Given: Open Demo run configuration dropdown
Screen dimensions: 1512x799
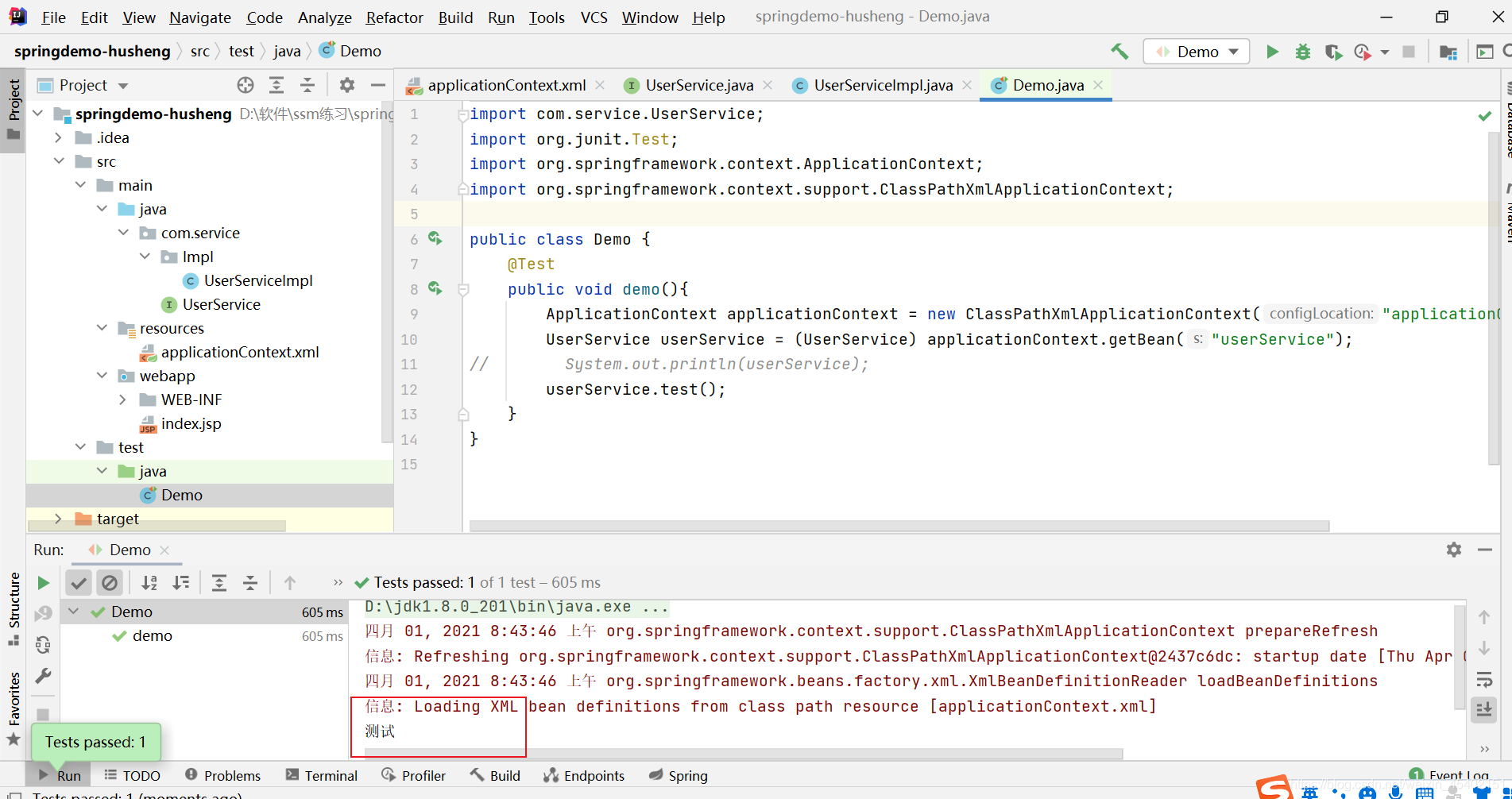Looking at the screenshot, I should click(1197, 52).
